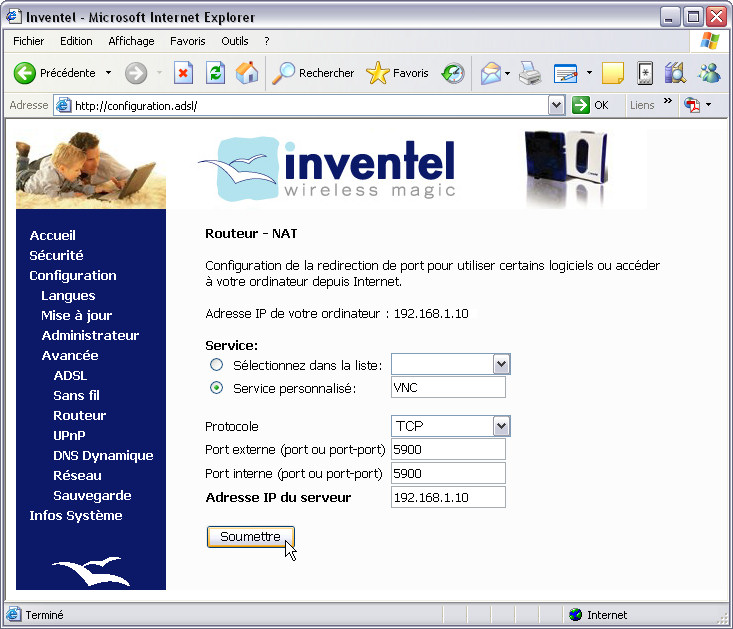Click the Windows flag logo
Screen dimensions: 733x629
point(709,41)
